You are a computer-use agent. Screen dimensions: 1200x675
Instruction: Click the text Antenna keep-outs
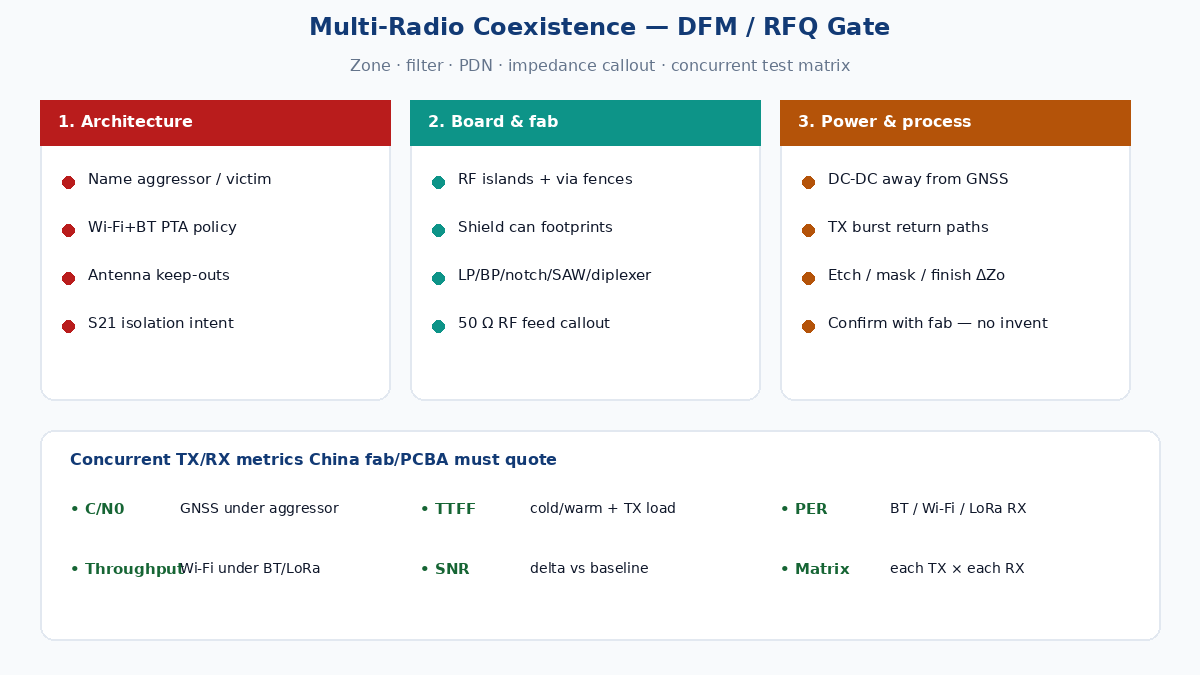point(158,276)
